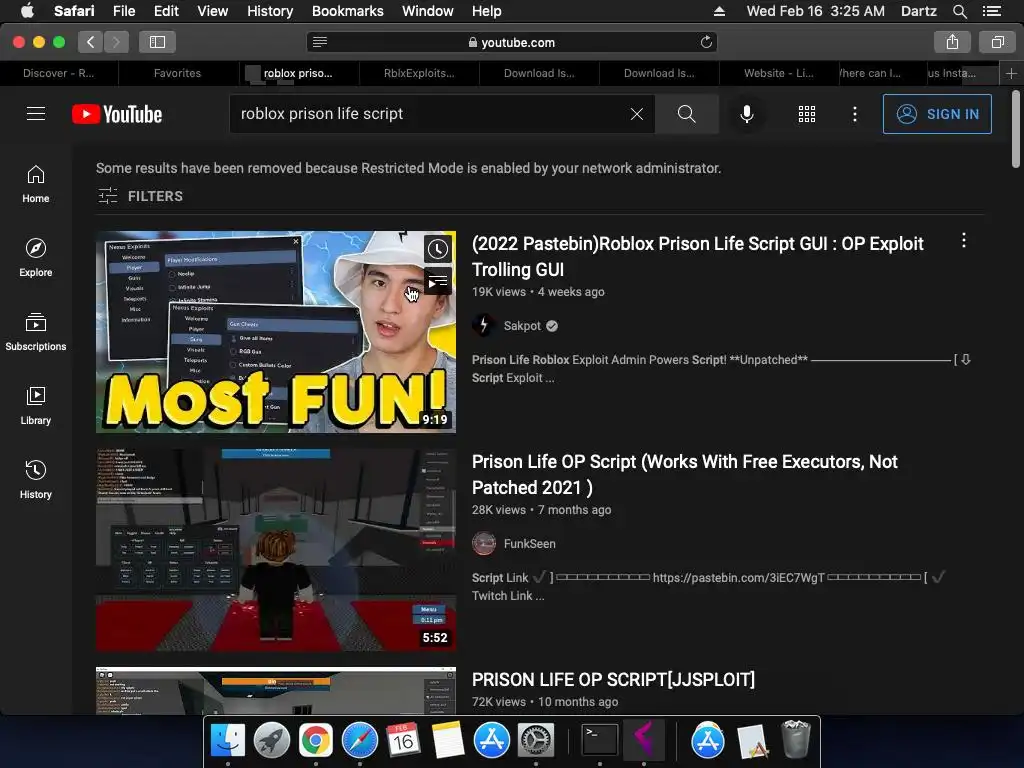Open Control Center list icon
This screenshot has width=1024, height=768.
pyautogui.click(x=992, y=11)
